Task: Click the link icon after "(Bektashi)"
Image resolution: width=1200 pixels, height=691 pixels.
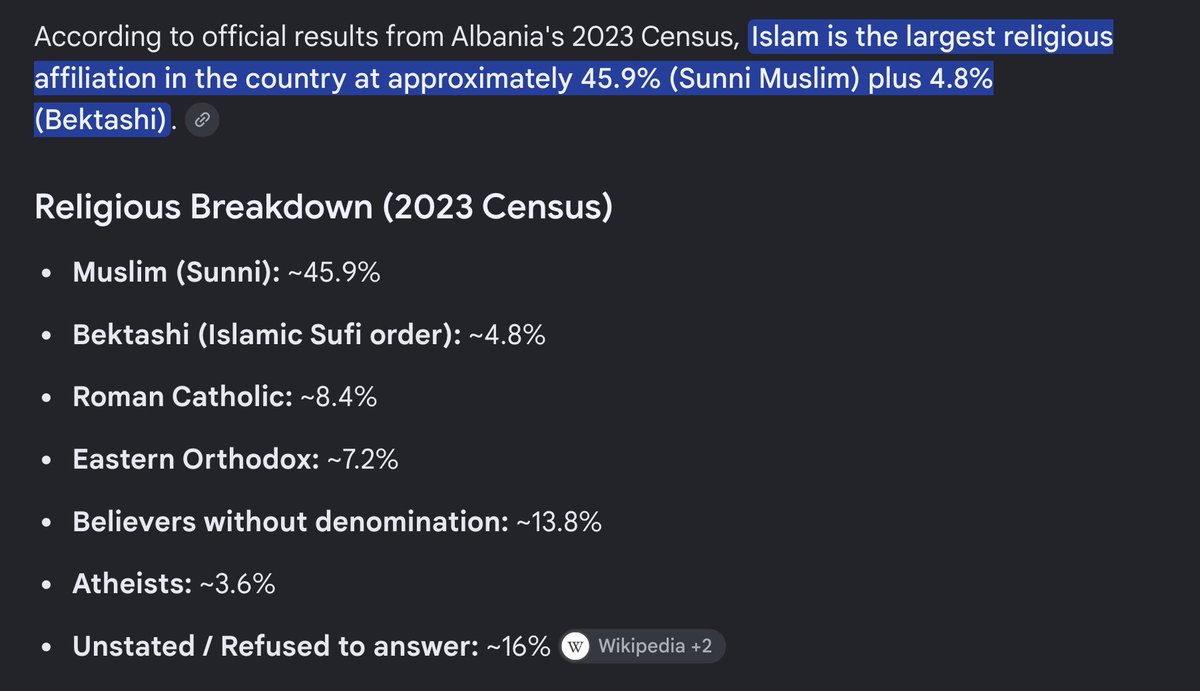Action: [x=201, y=120]
